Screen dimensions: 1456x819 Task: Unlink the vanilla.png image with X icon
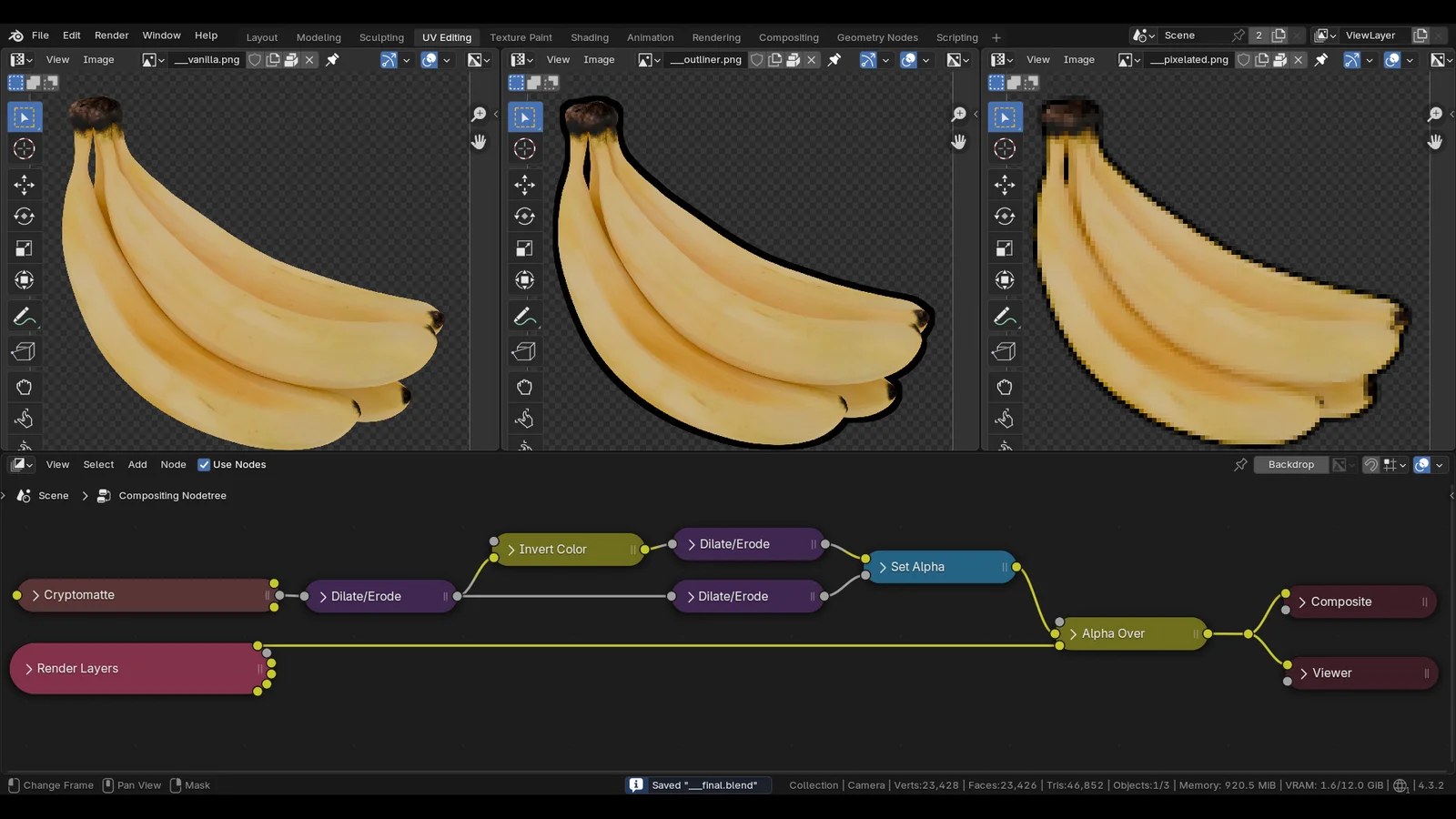point(309,60)
